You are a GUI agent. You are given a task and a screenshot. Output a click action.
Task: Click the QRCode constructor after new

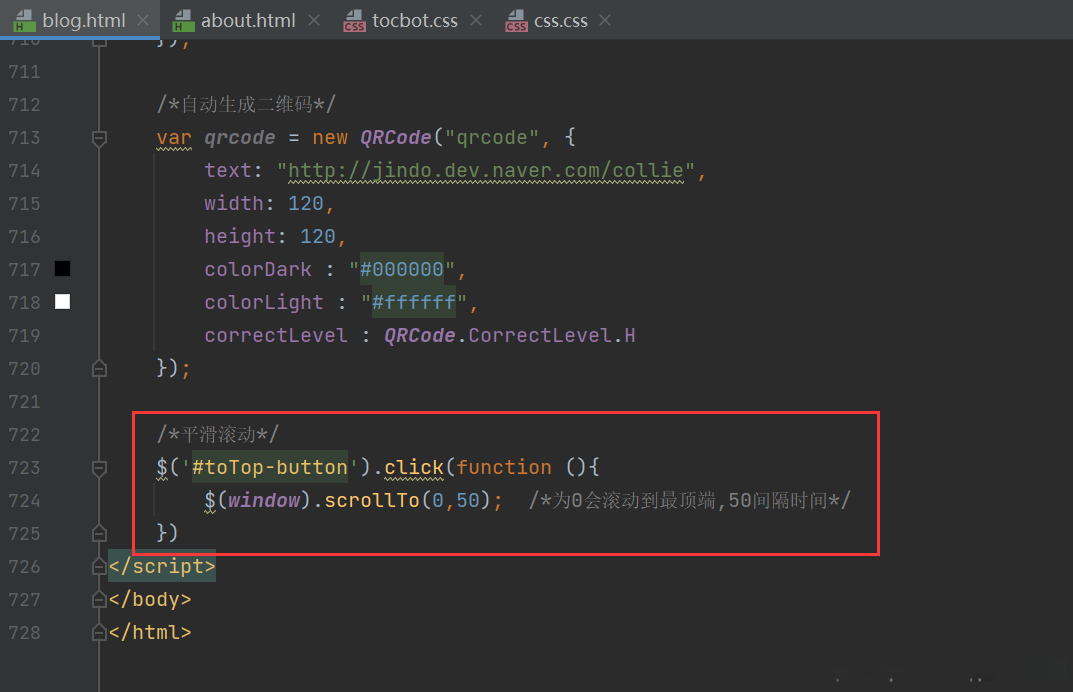point(396,138)
